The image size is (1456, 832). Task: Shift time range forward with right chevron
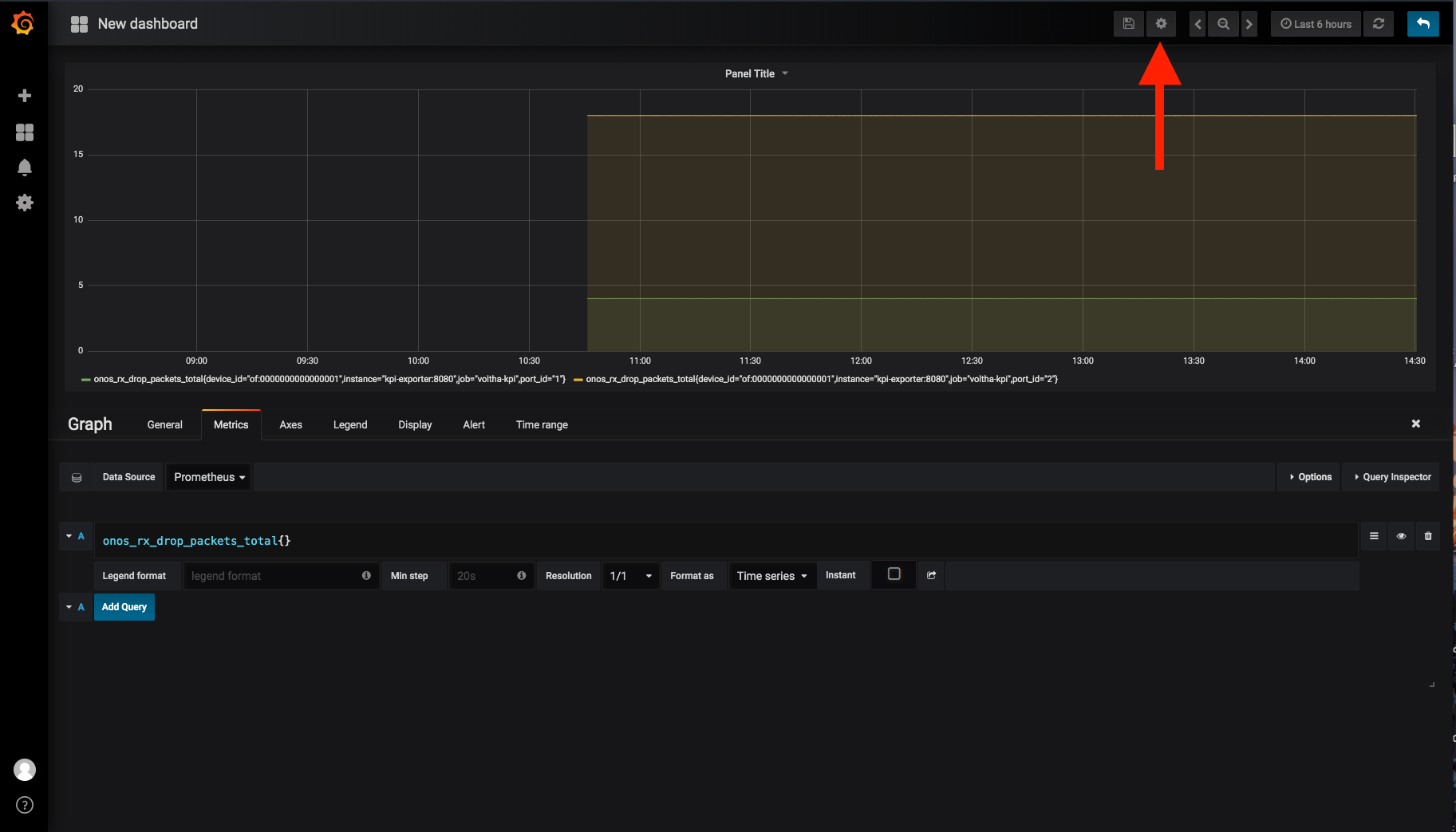coord(1249,24)
